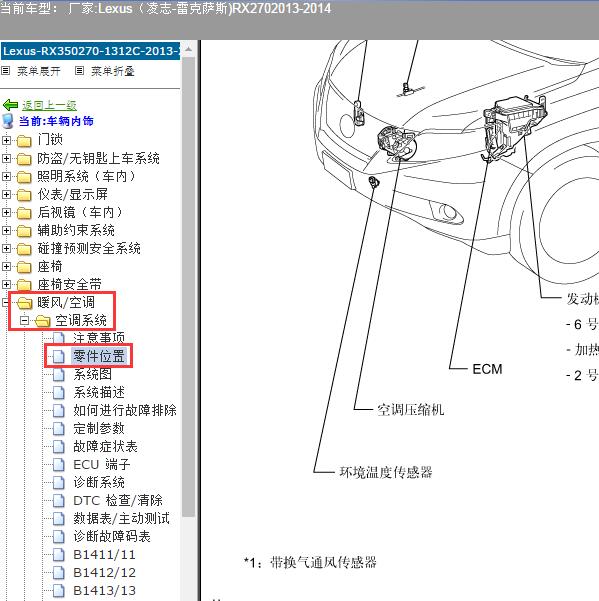
Task: Click the open folder icon for 空调系统
Action: coord(43,321)
